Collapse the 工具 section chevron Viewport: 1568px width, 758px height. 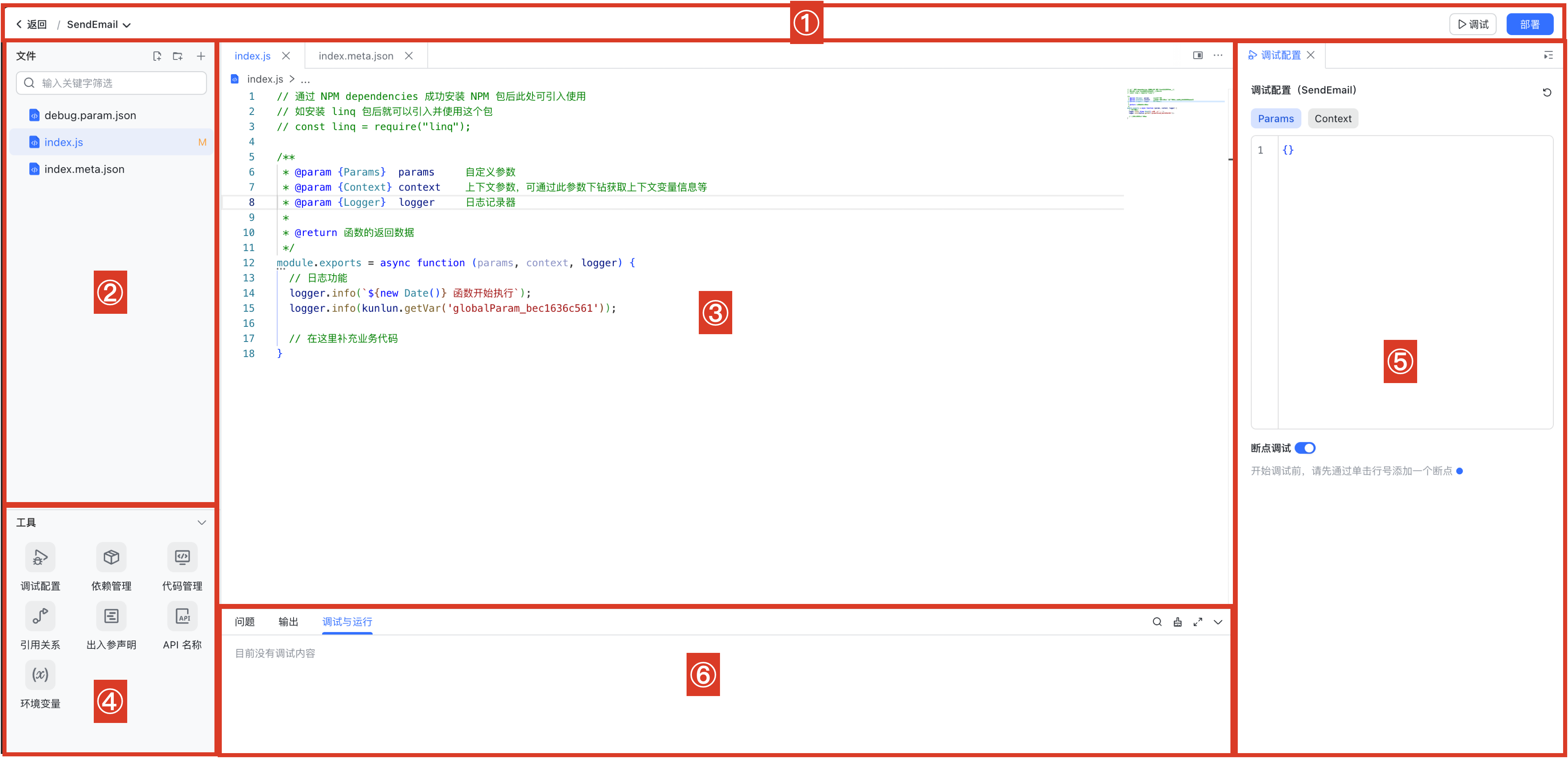pyautogui.click(x=201, y=522)
